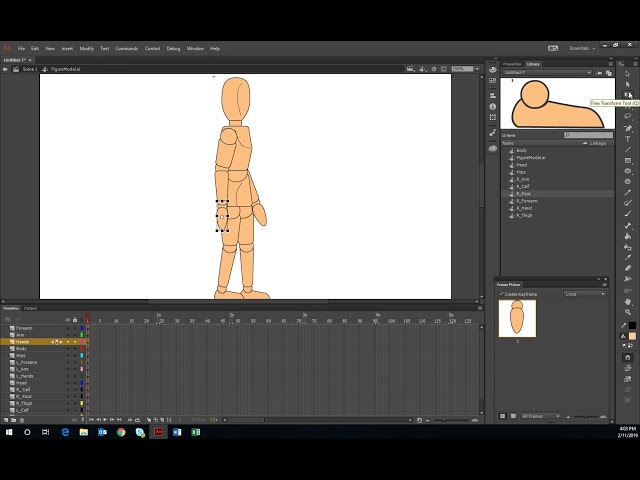Select the Lasso tool
Screen dimensions: 640x480
click(627, 116)
